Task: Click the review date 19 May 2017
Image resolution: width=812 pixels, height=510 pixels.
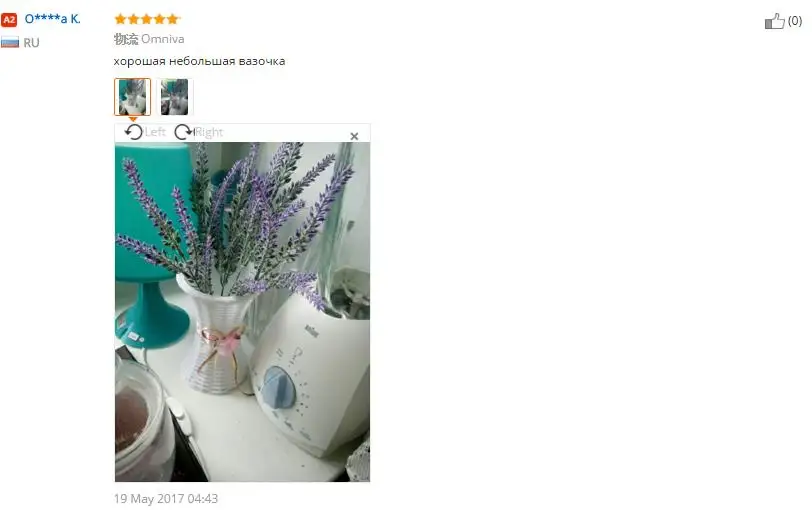Action: tap(166, 499)
